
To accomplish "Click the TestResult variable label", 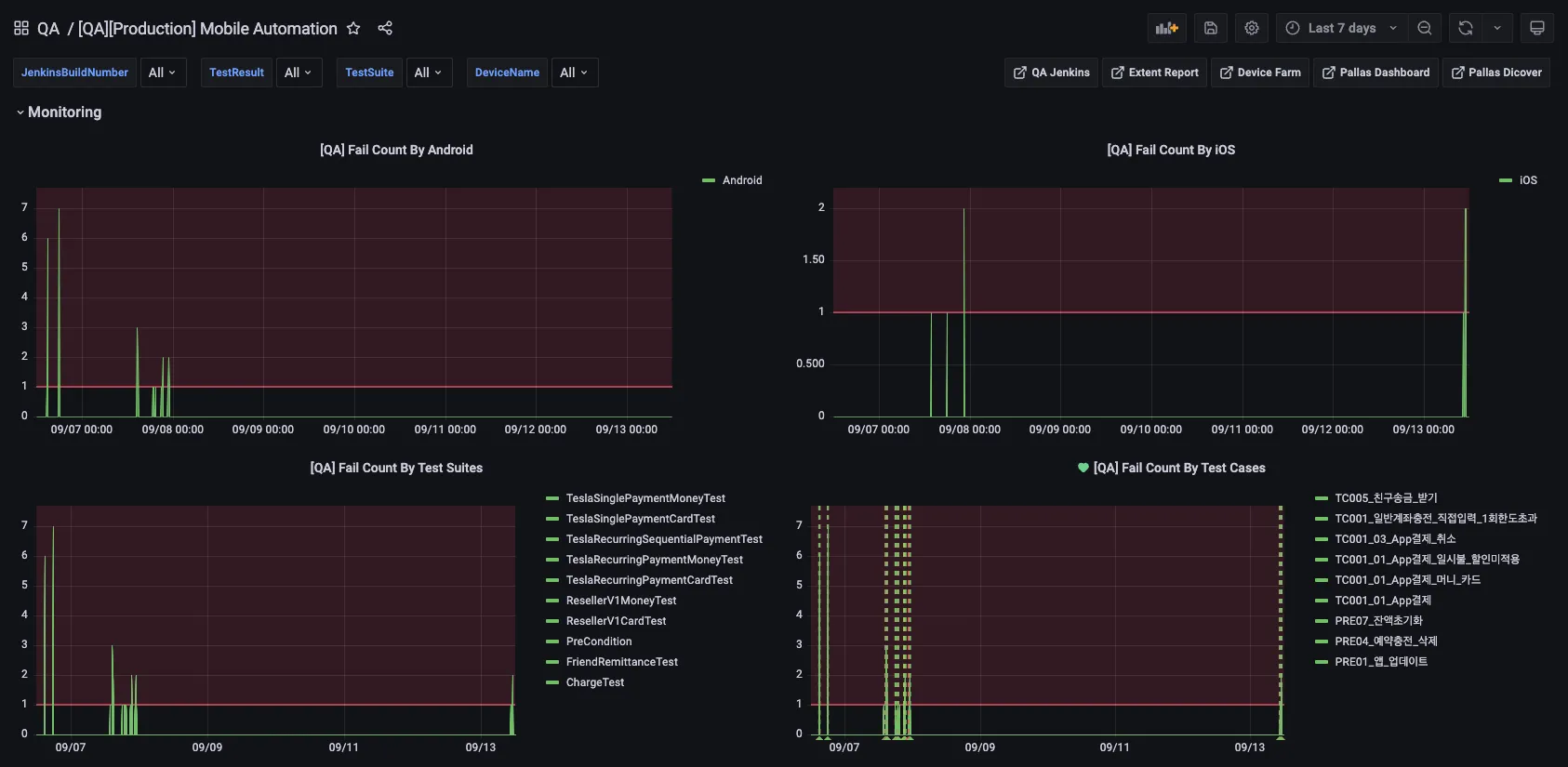I will point(236,73).
